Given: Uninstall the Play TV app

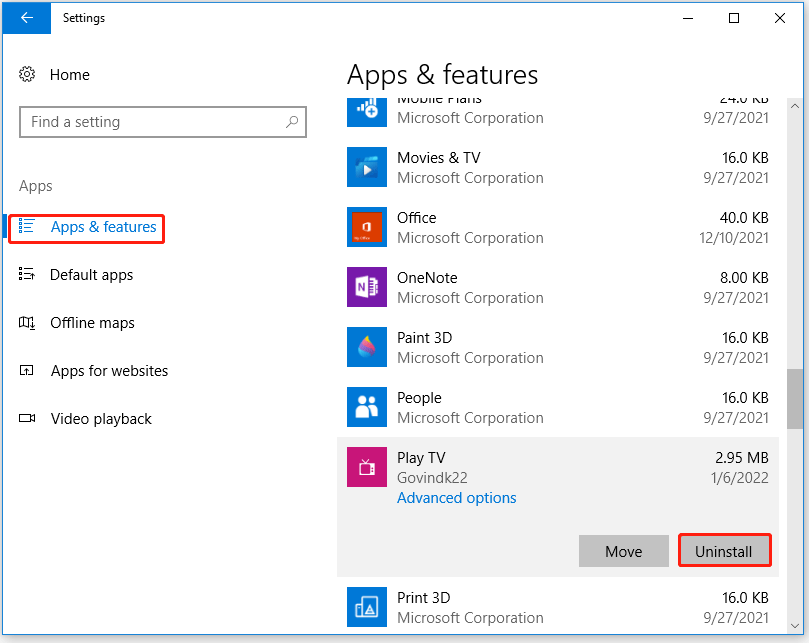Looking at the screenshot, I should (x=724, y=551).
